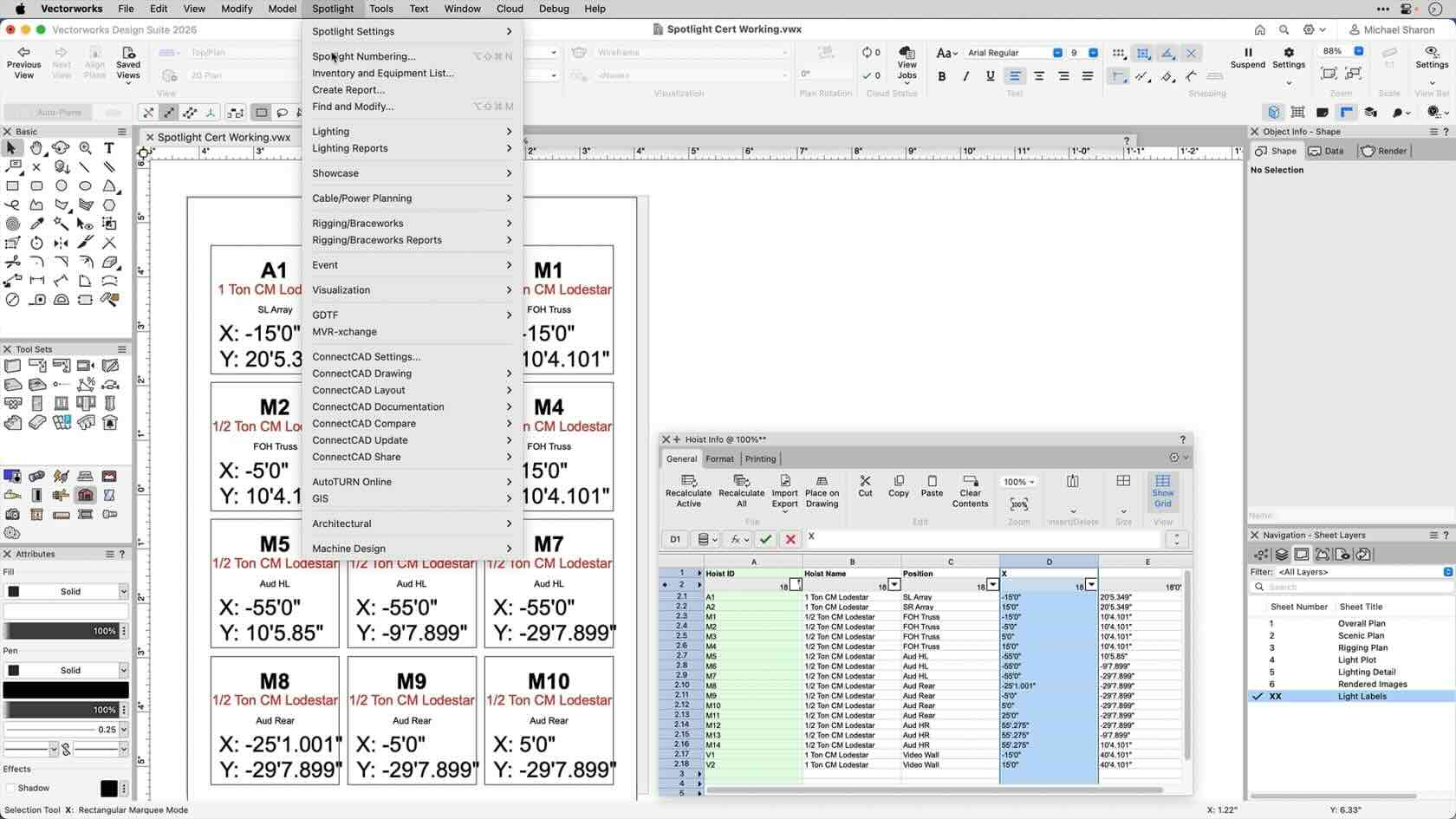Select the Text tool in Basic palette
1456x819 pixels.
109,148
